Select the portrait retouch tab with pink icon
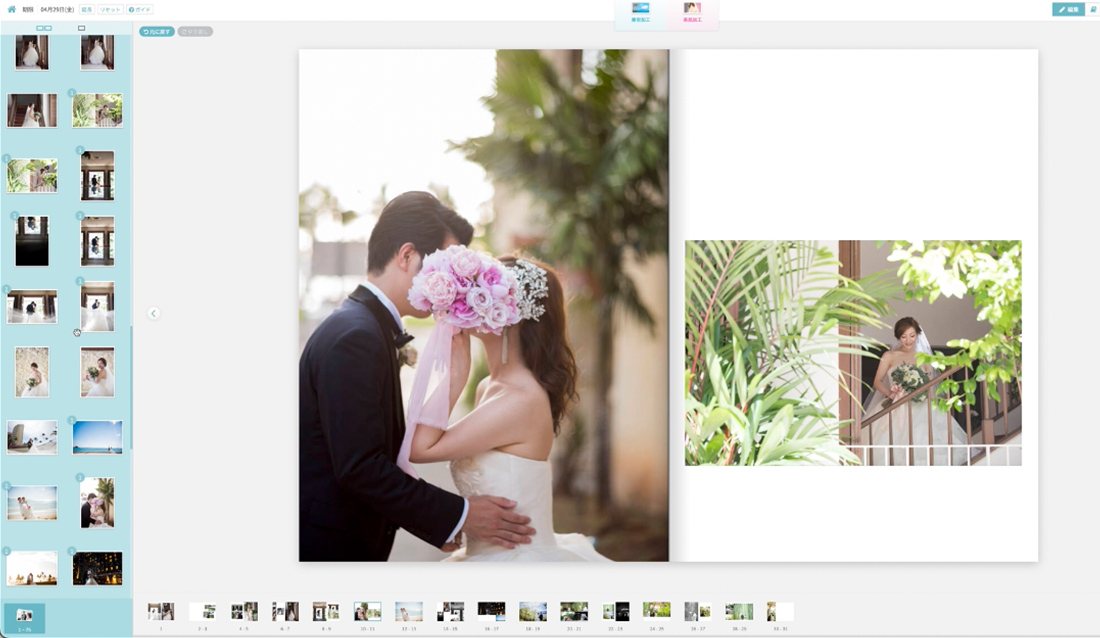 pos(692,12)
